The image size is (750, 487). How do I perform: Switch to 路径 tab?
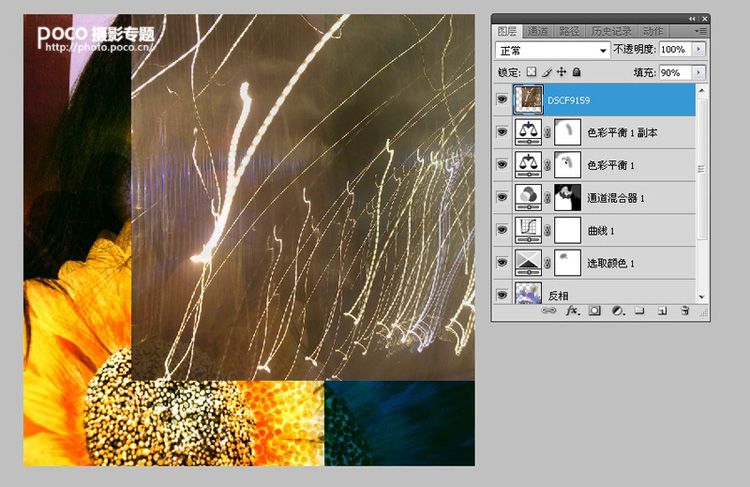click(569, 31)
